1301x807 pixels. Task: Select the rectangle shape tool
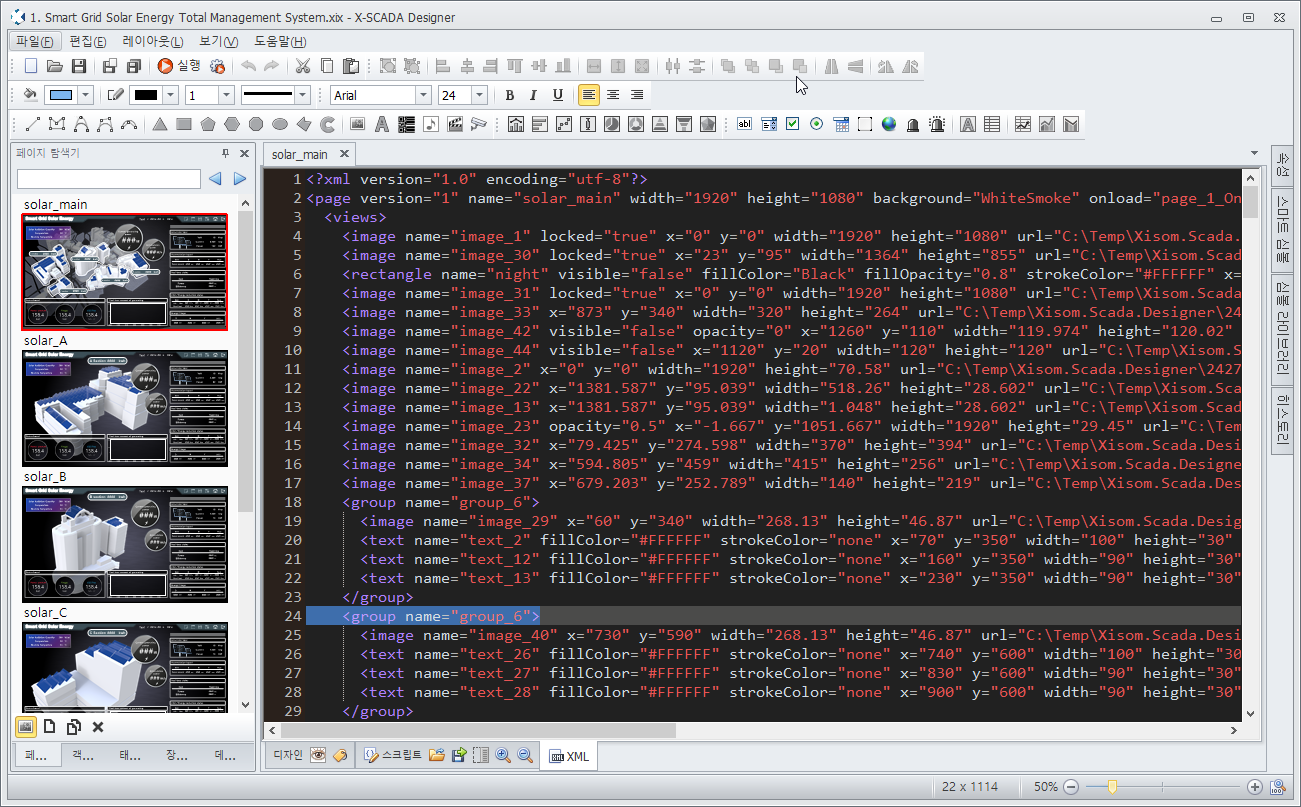pyautogui.click(x=184, y=124)
